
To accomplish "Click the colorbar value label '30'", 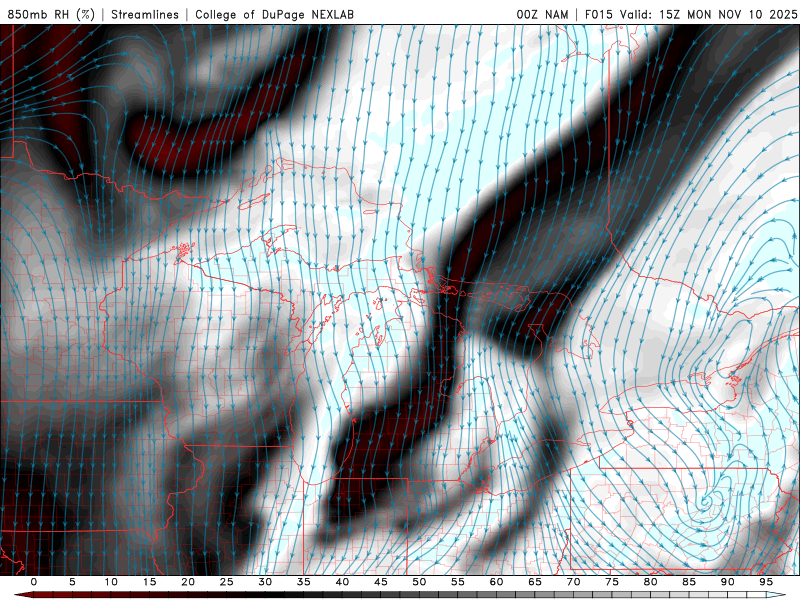I will pyautogui.click(x=265, y=582).
